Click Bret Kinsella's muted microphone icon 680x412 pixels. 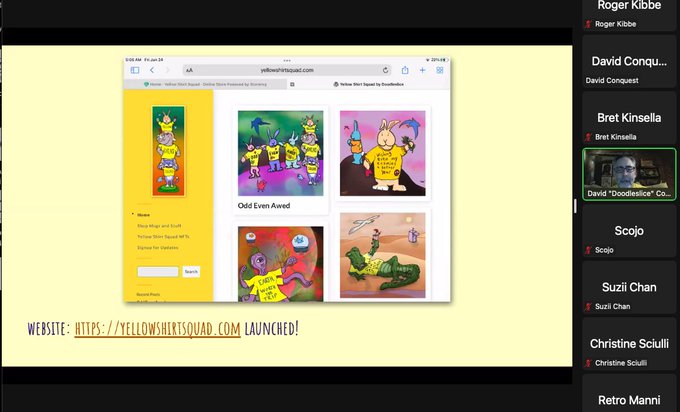[x=588, y=137]
